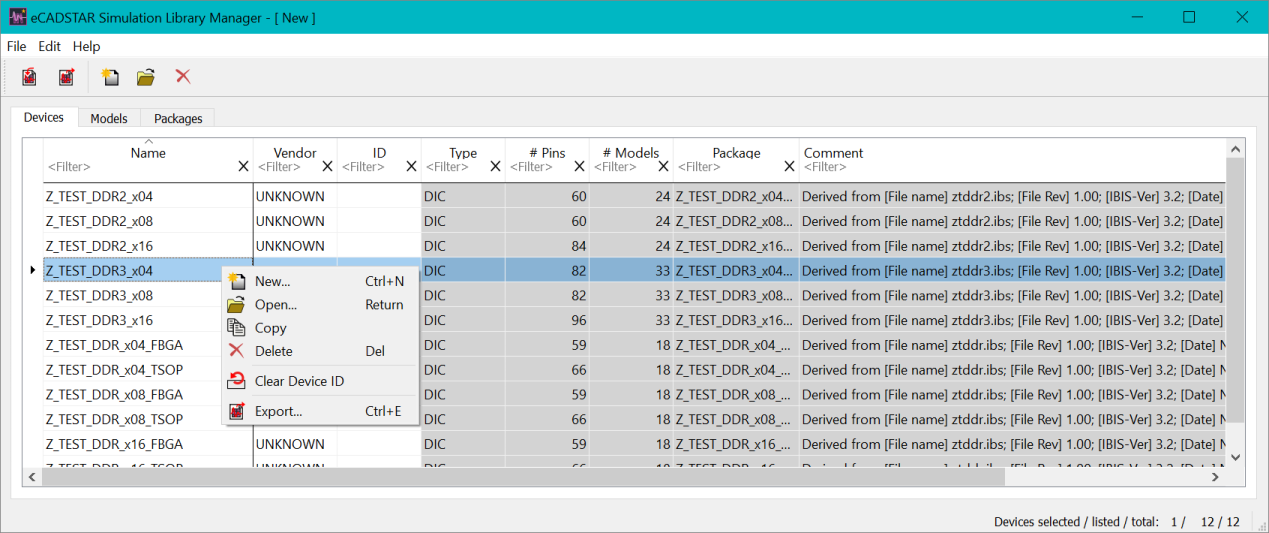Screen dimensions: 1269x533
Task: Clear the Vendor column filter
Action: tap(327, 167)
